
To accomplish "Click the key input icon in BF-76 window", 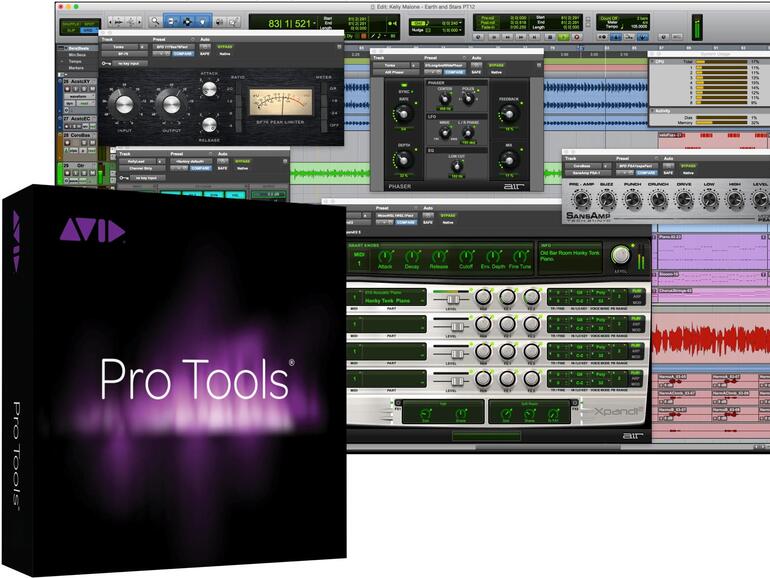I will [x=106, y=63].
